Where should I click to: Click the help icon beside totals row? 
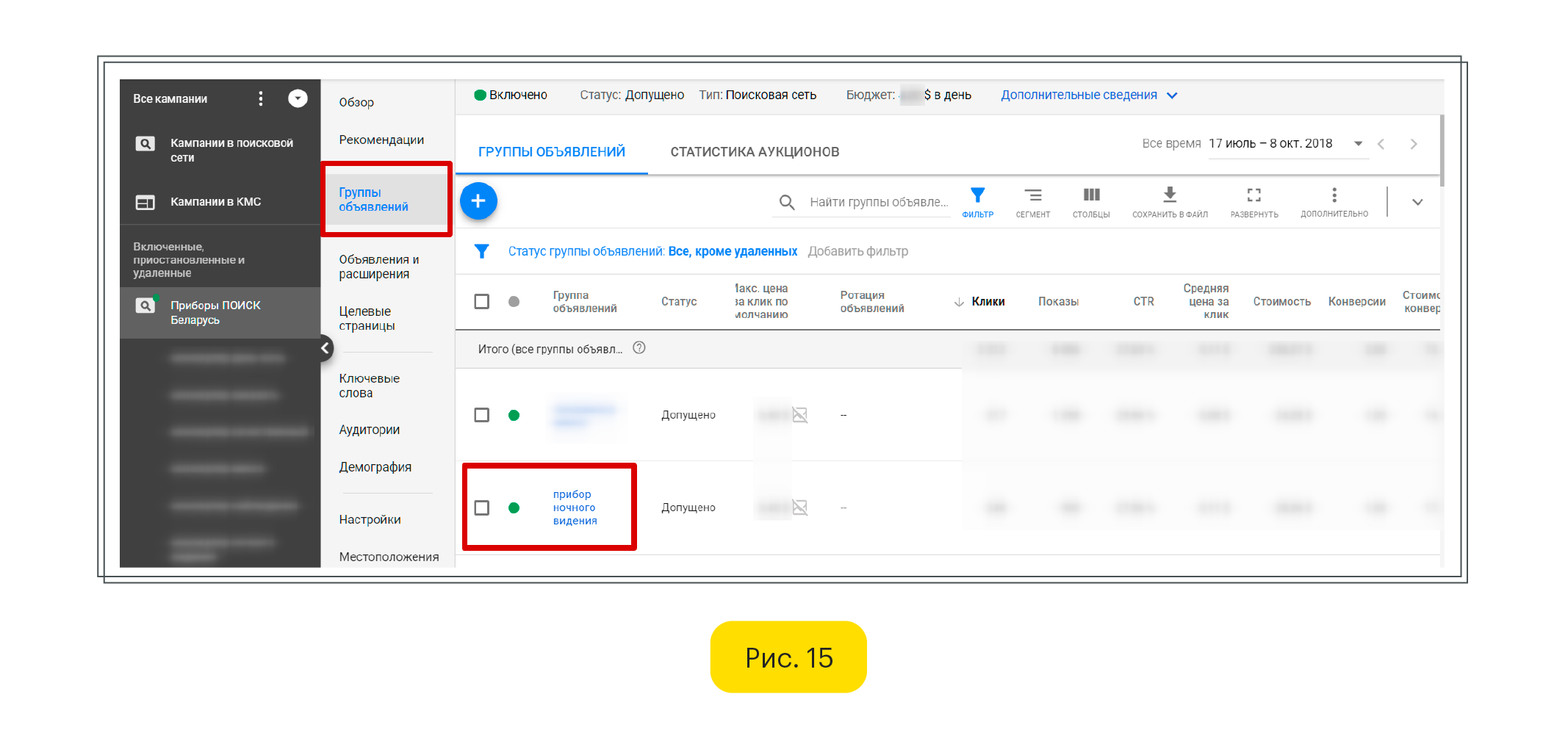click(x=639, y=348)
